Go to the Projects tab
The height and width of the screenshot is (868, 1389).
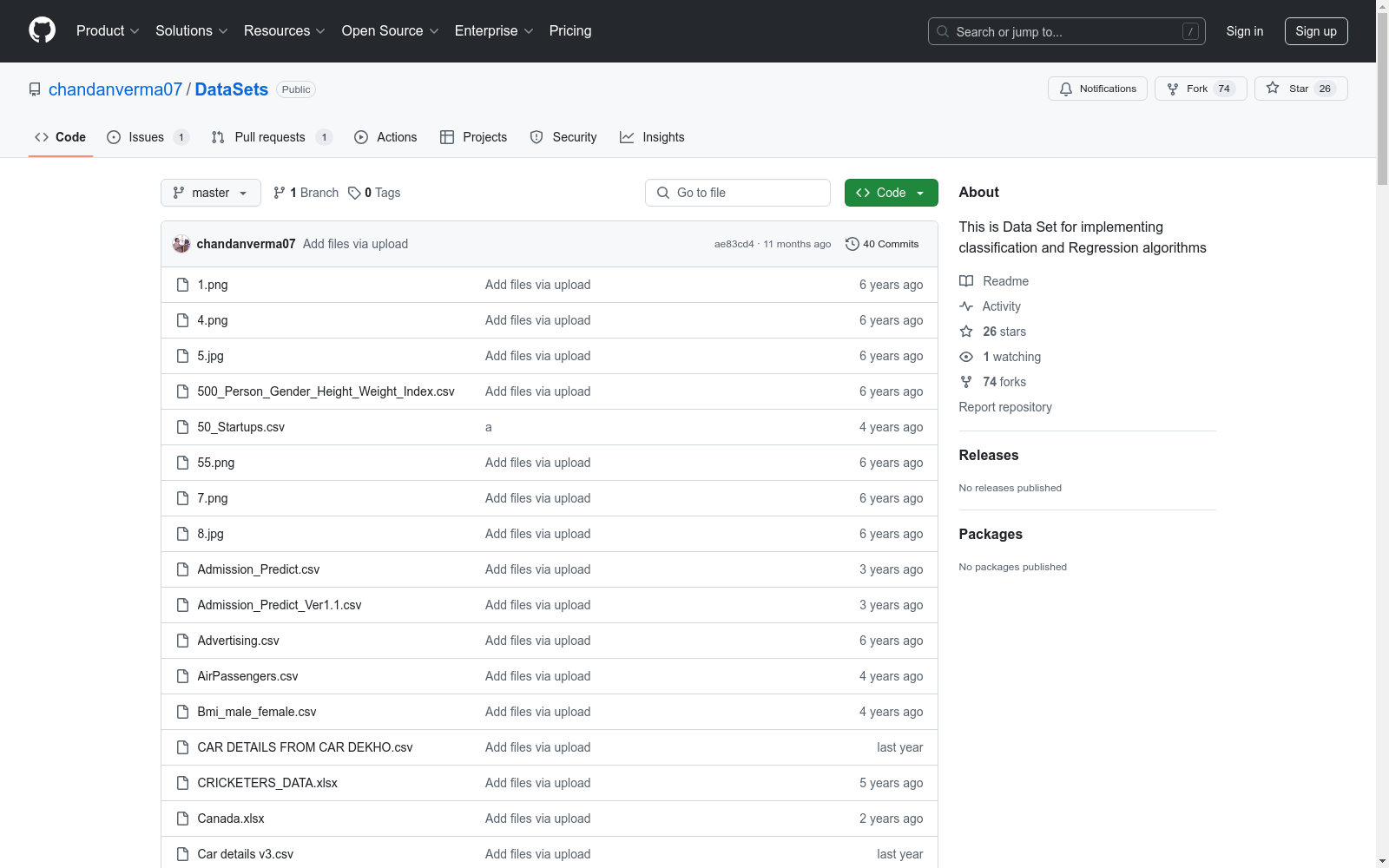coord(473,137)
